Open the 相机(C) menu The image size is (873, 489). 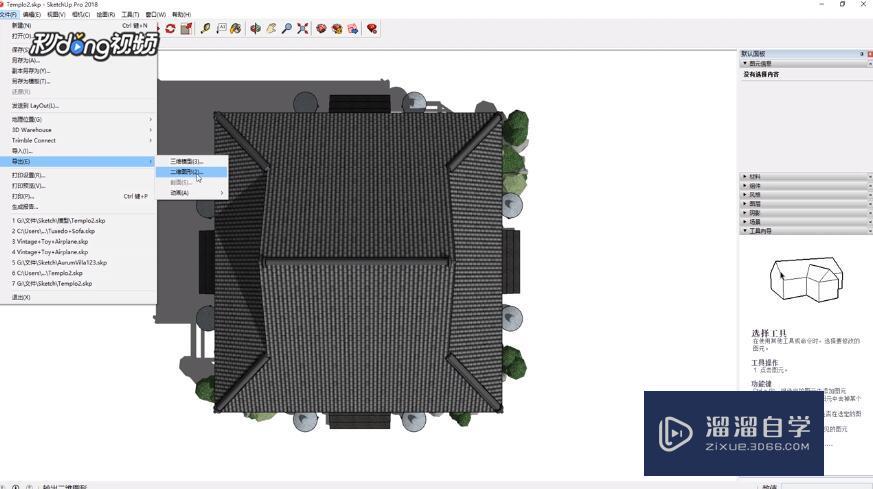(x=81, y=14)
